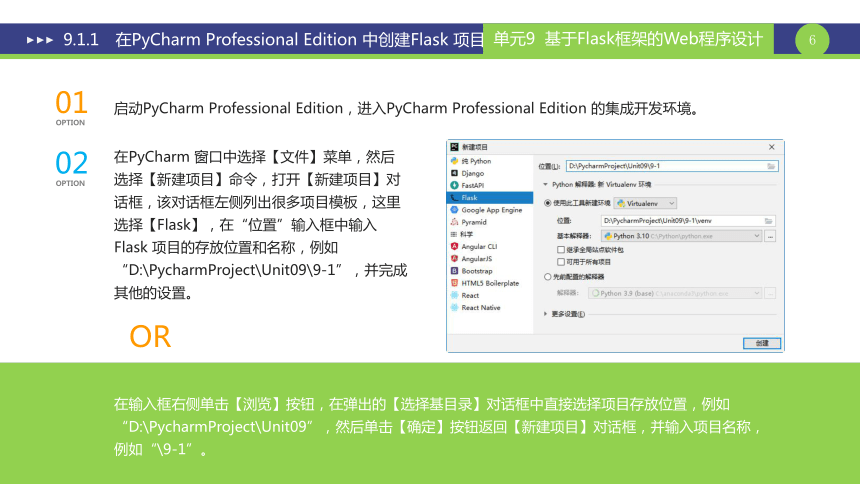The image size is (860, 484).
Task: Click the project 位置 path input field
Action: (672, 166)
